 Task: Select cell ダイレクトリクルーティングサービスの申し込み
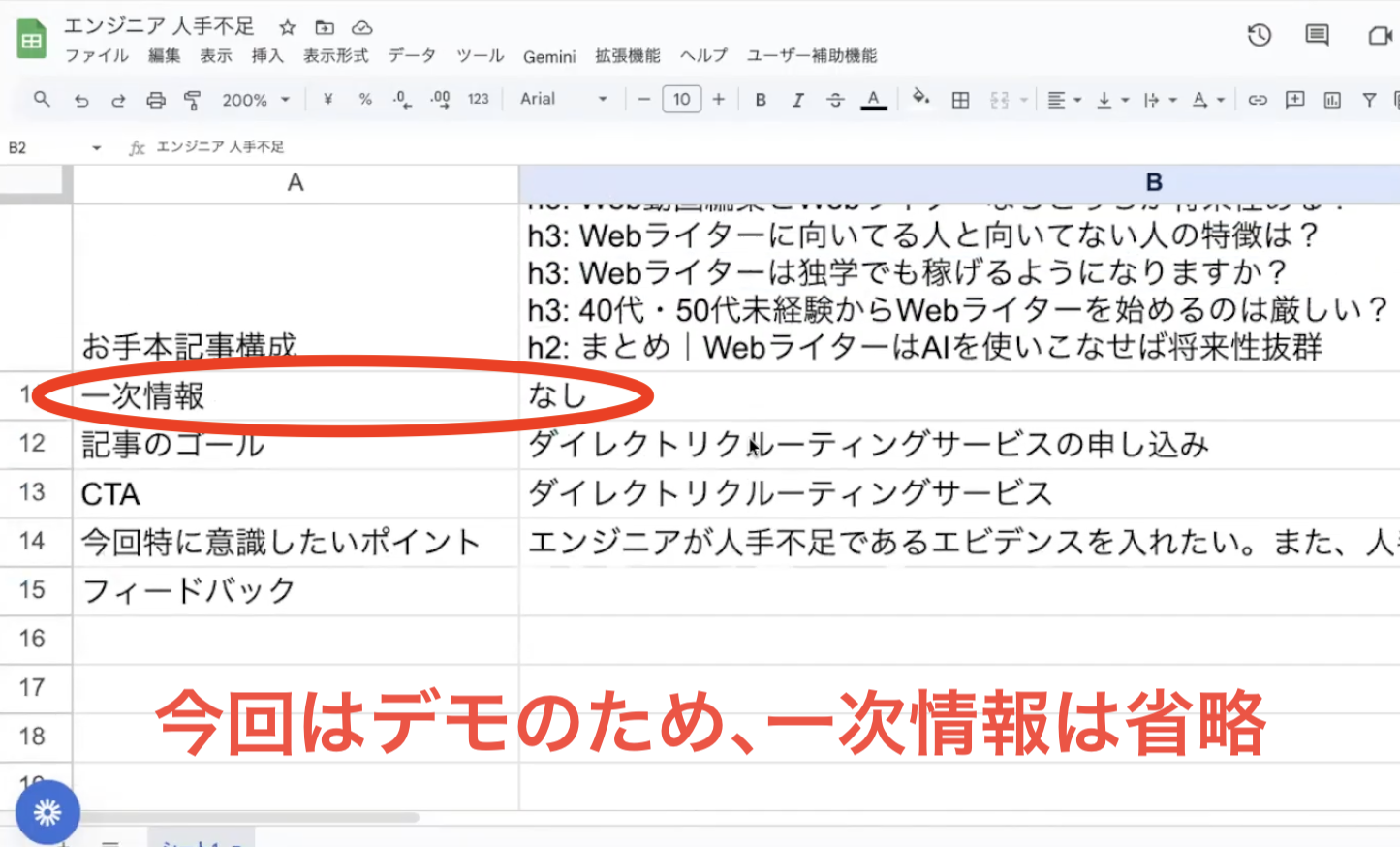pos(959,445)
